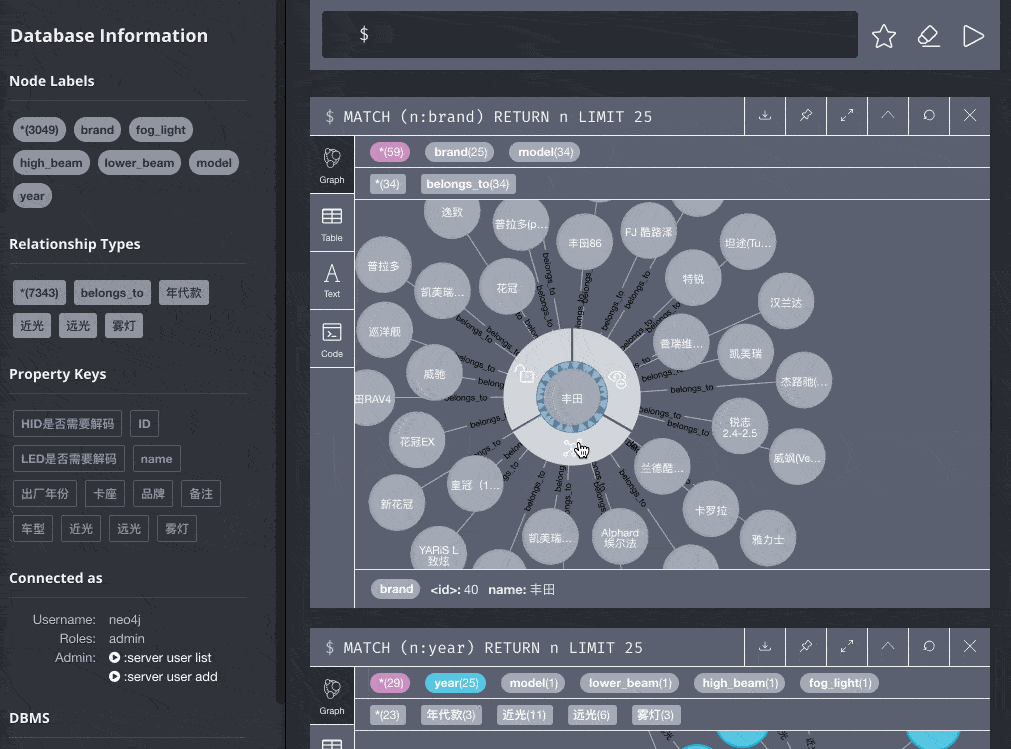Select high_beam(1) label in year frame

click(740, 683)
